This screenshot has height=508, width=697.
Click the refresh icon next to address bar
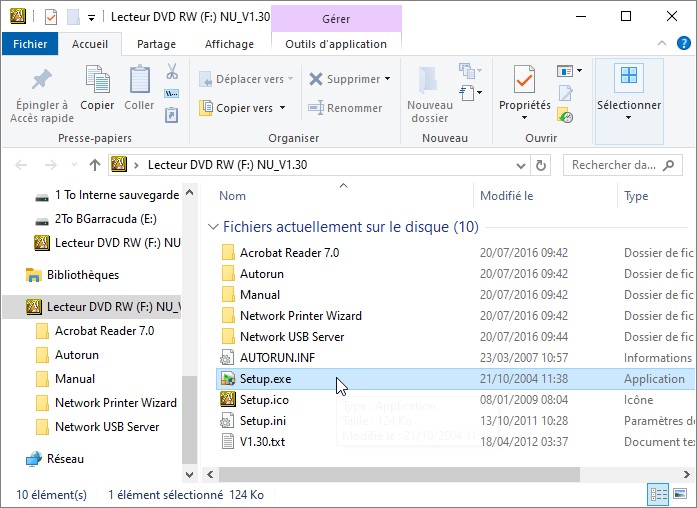[541, 165]
